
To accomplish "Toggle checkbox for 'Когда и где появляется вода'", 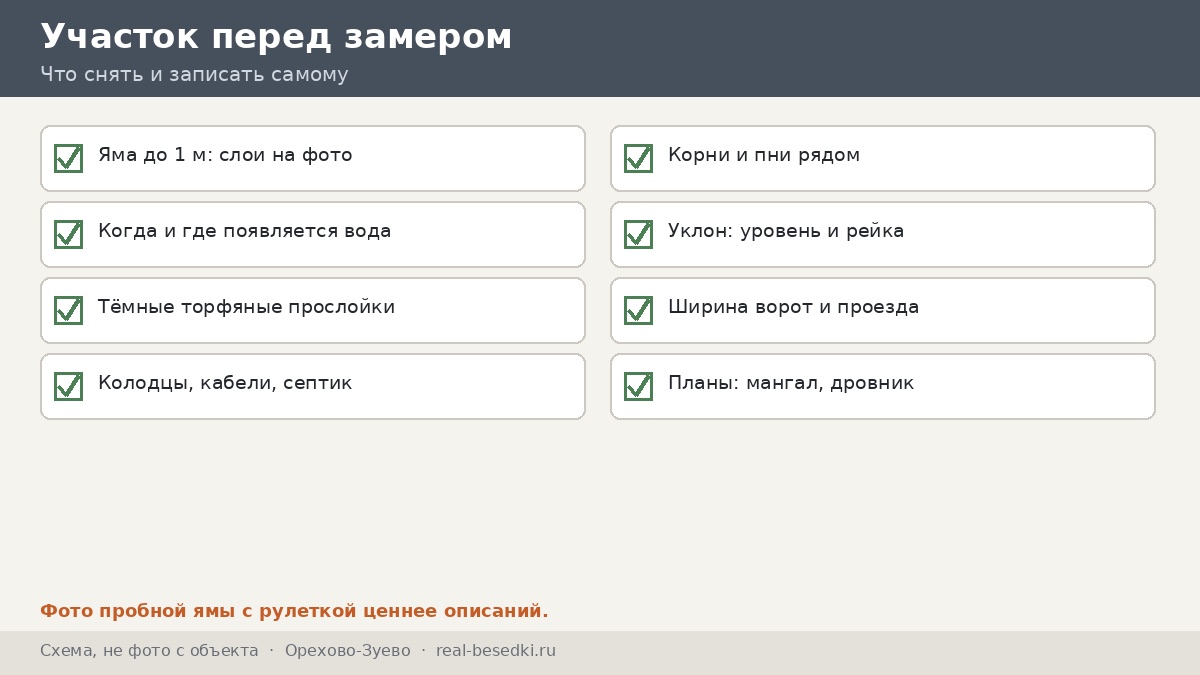I will (x=68, y=234).
